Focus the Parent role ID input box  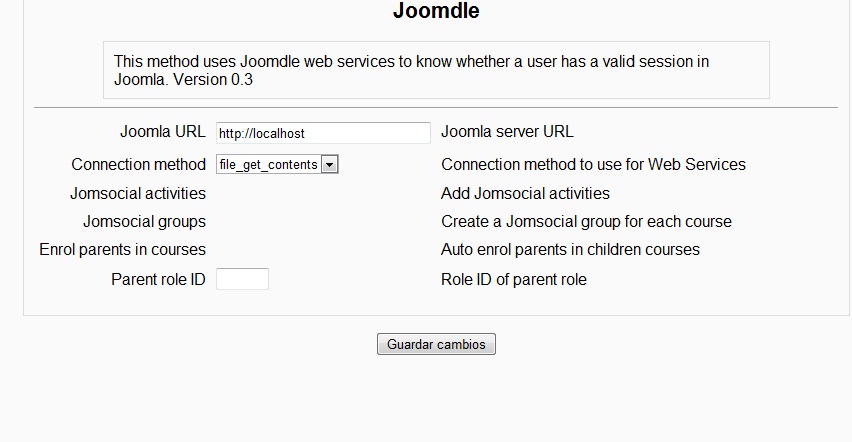[x=242, y=280]
